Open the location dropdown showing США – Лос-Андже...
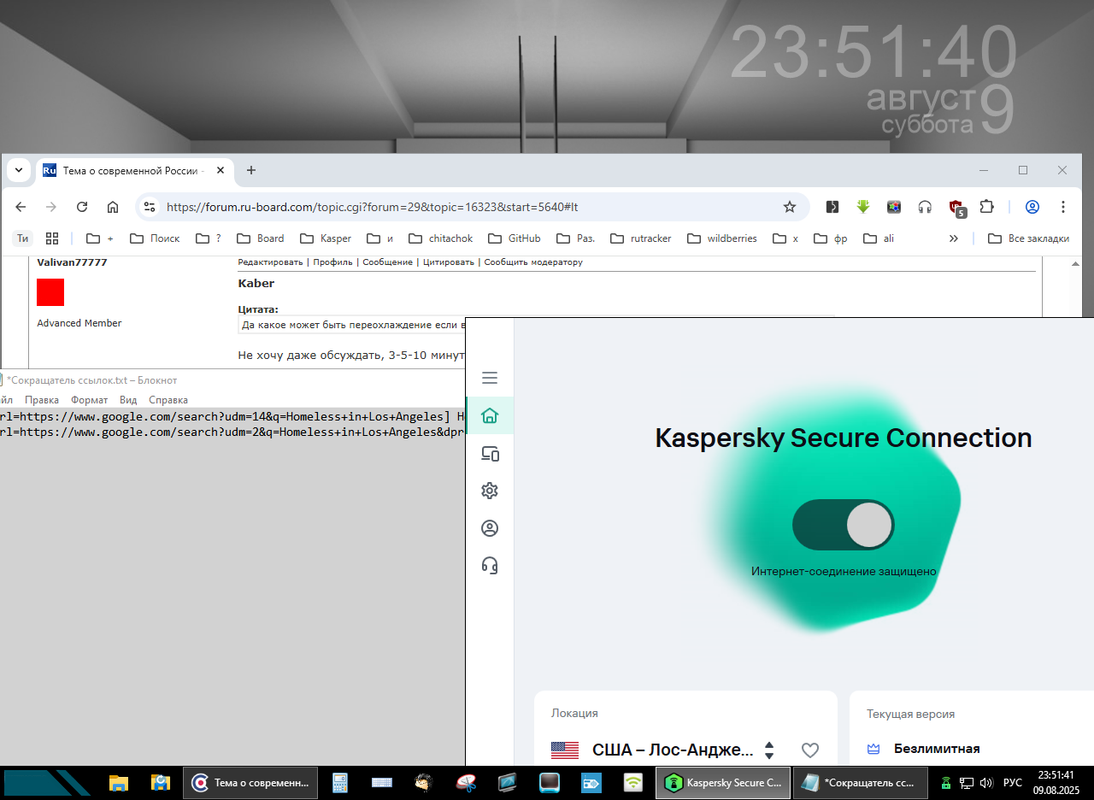1094x800 pixels. (x=663, y=750)
